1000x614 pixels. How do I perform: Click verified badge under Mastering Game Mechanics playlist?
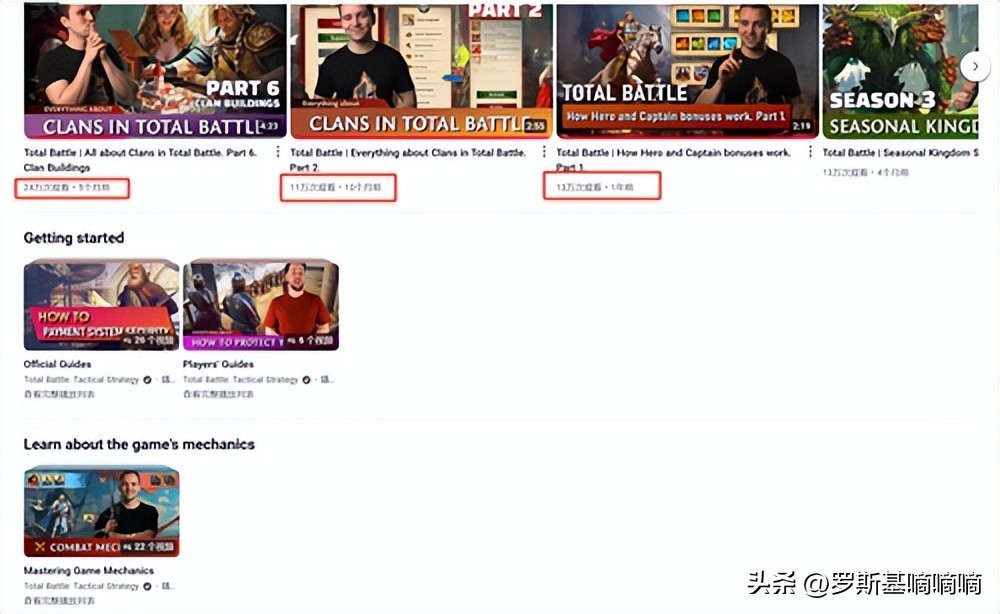click(x=147, y=586)
